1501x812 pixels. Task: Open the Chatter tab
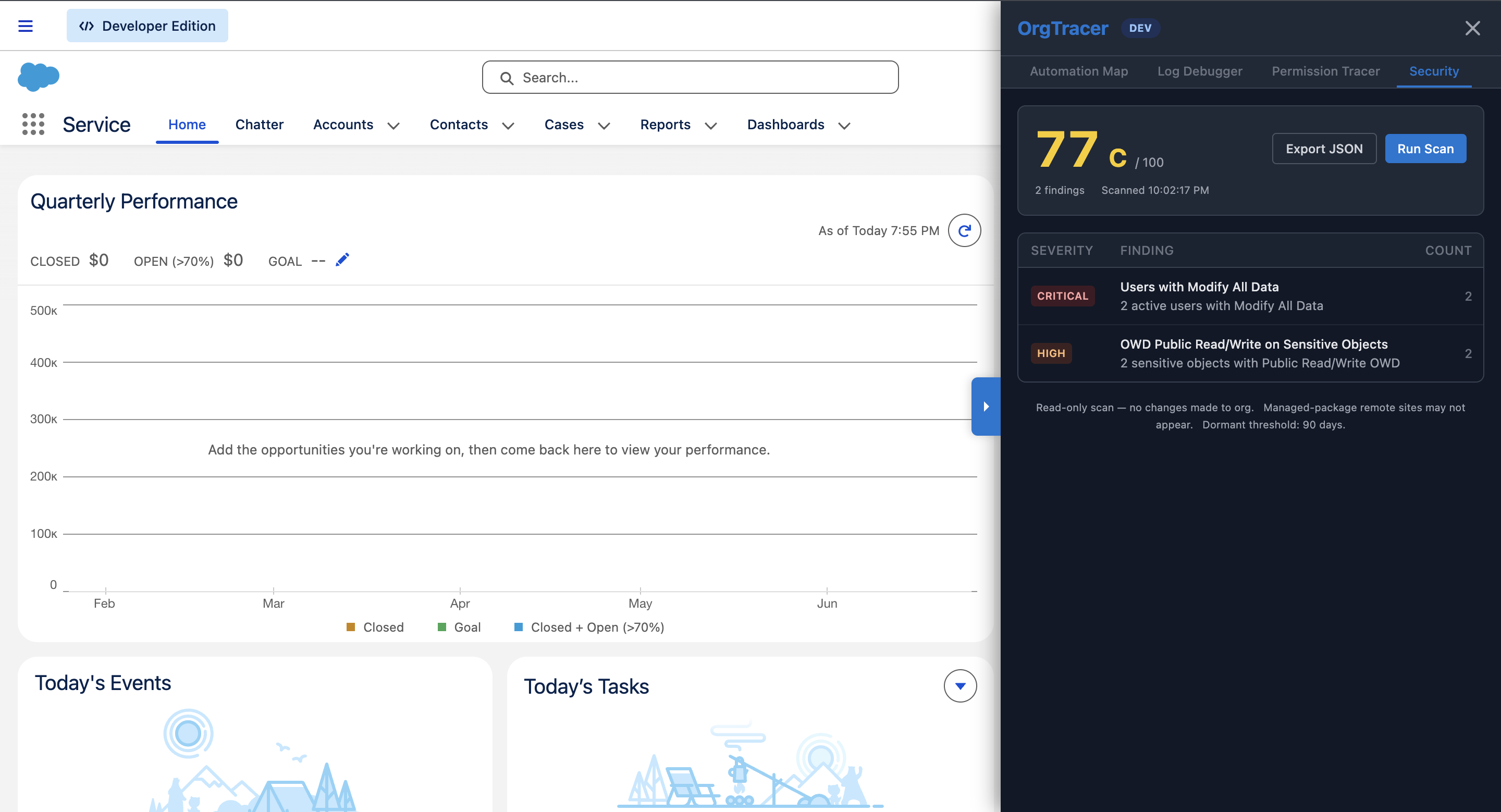[x=260, y=124]
